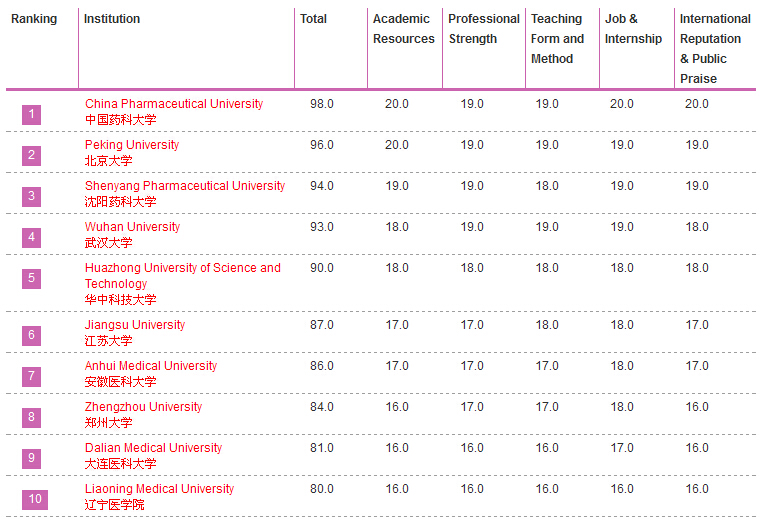
Task: Click the Professional Strength column header
Action: tap(484, 29)
